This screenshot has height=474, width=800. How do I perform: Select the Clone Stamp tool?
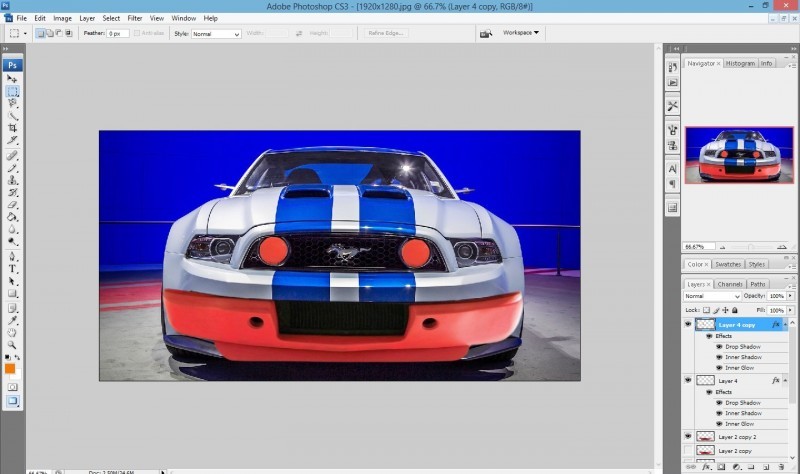[12, 180]
